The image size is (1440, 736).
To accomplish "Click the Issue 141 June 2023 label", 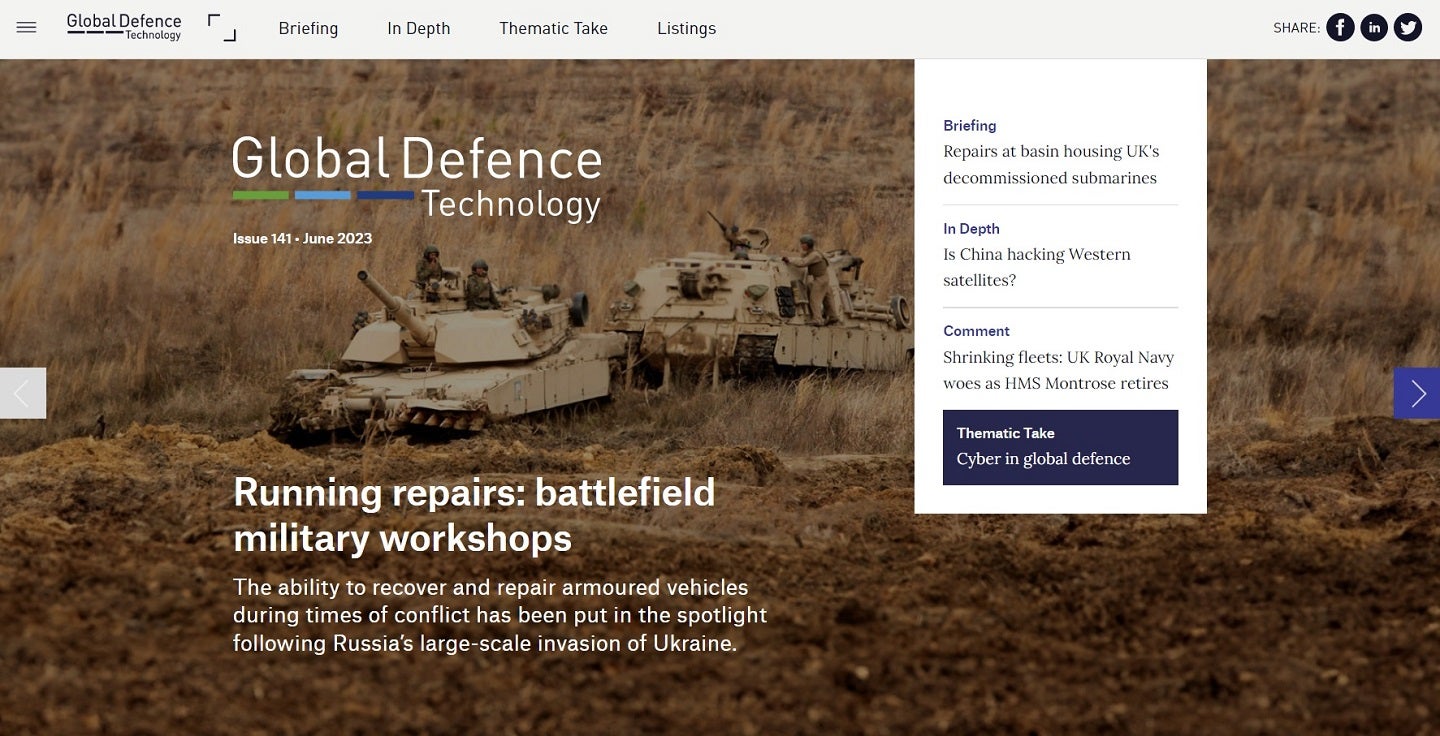I will click(302, 238).
